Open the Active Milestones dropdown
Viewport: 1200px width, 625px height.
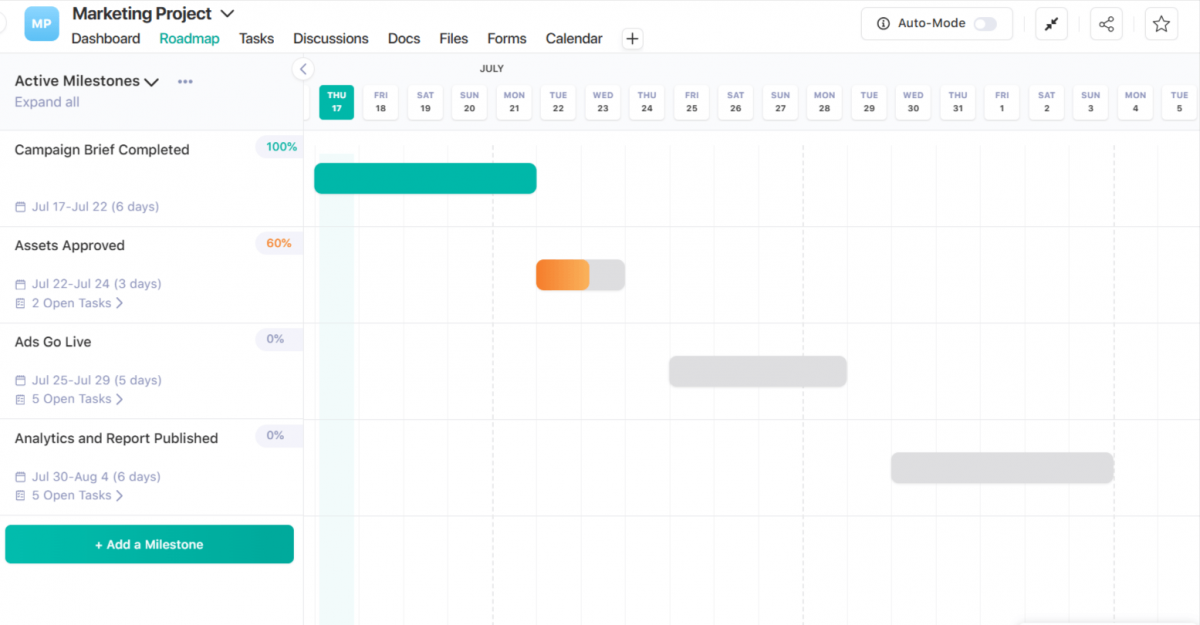(150, 81)
